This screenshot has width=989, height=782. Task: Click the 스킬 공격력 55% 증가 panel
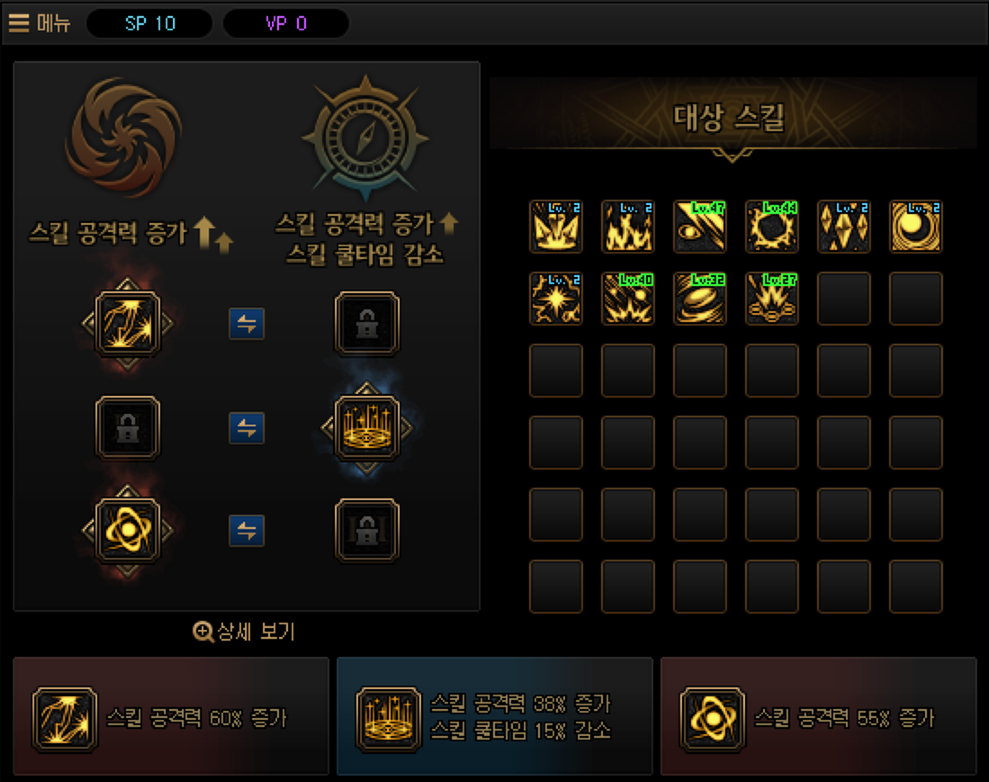tap(819, 716)
